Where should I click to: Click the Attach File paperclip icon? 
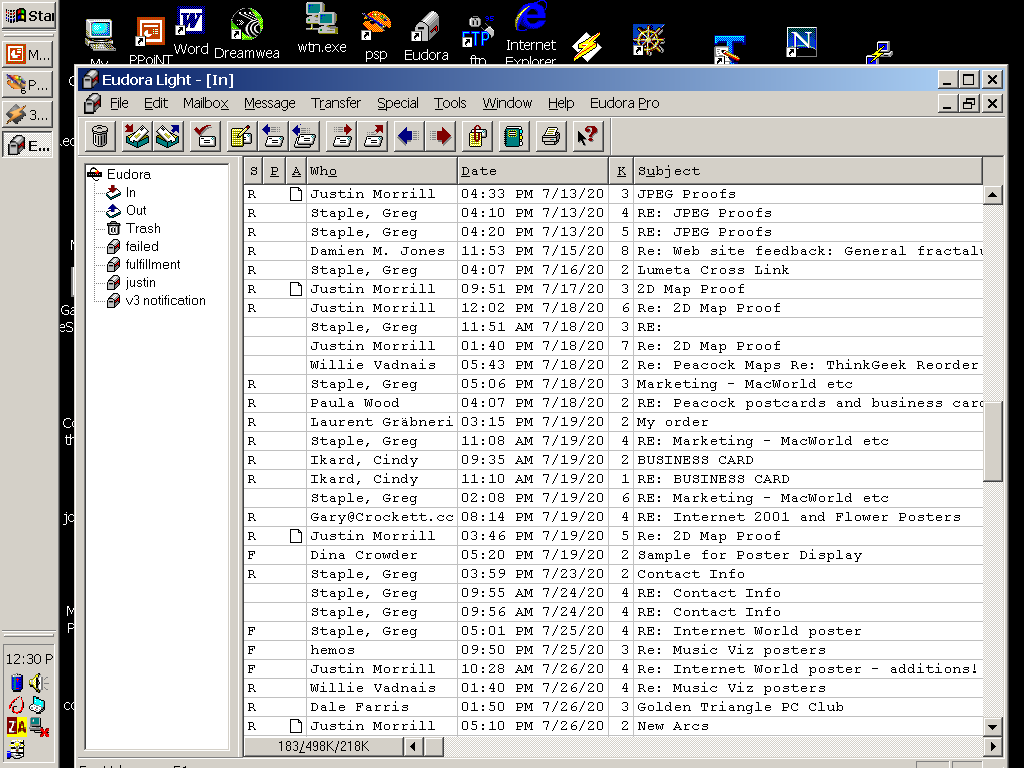[477, 136]
